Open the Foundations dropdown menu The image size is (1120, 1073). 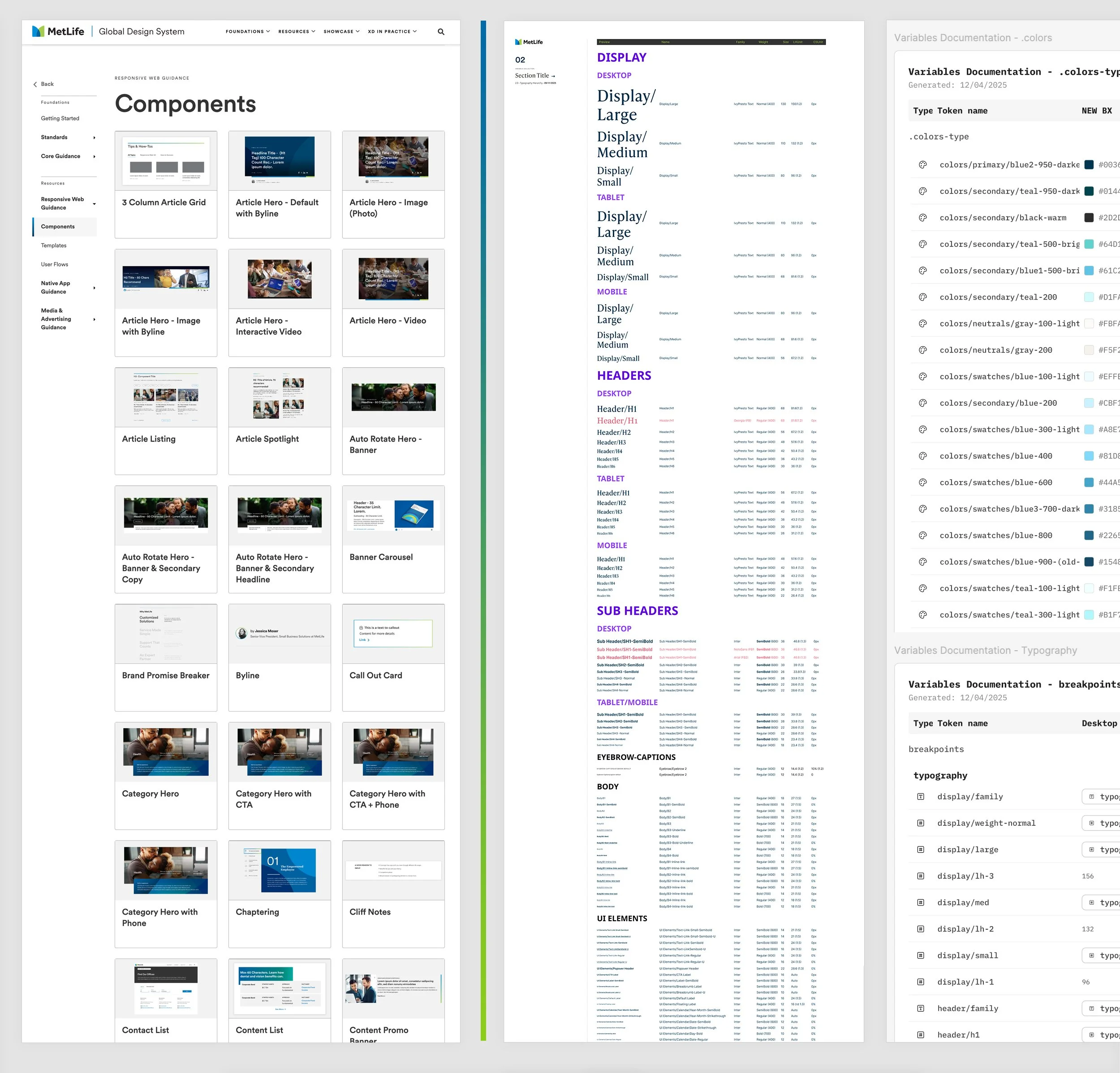[247, 31]
